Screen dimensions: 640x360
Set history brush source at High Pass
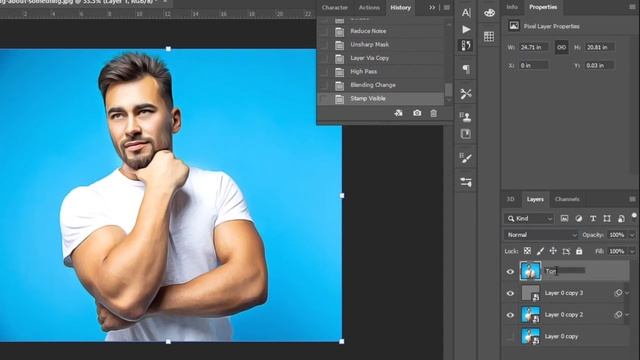coord(324,71)
